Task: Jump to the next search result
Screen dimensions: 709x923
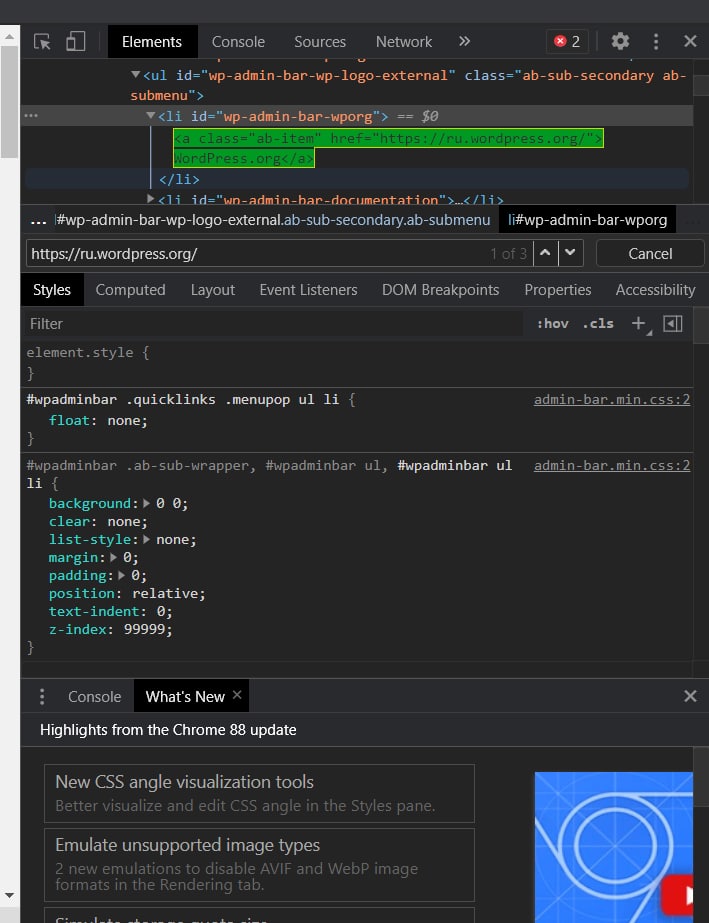Action: tap(570, 253)
